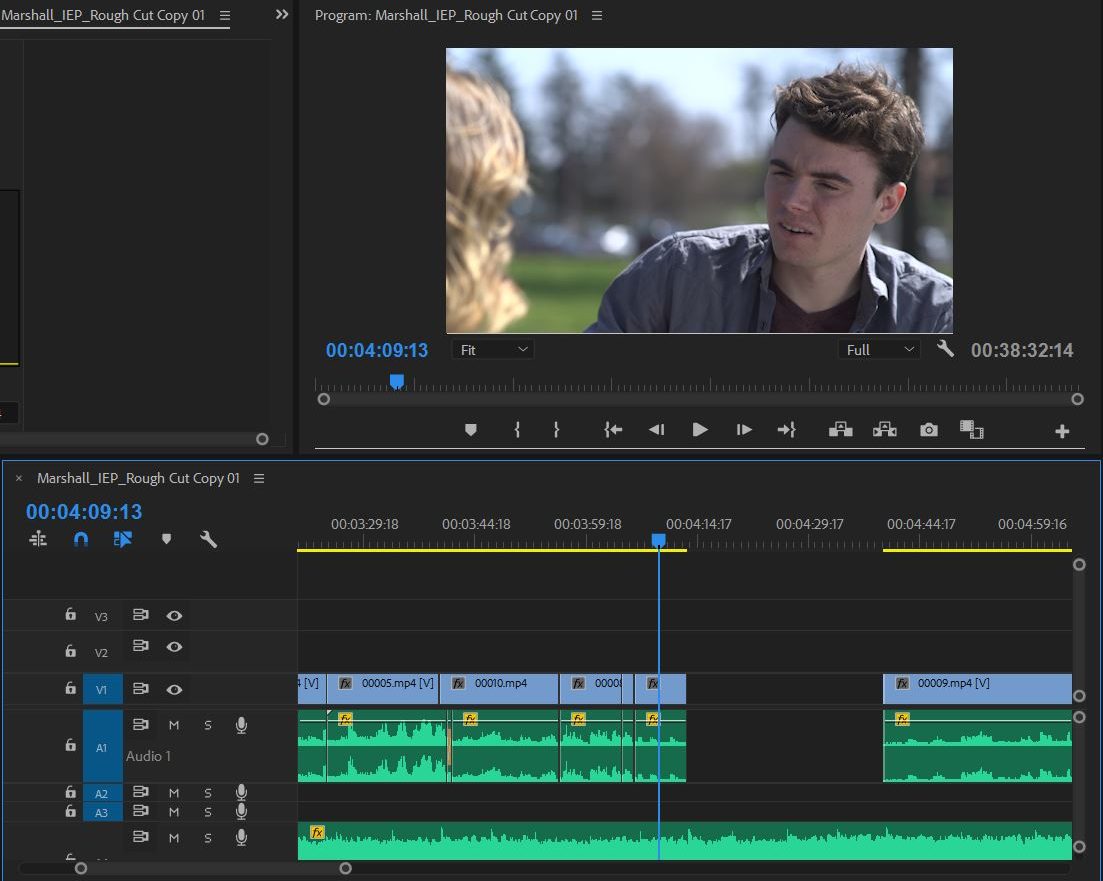Image resolution: width=1103 pixels, height=881 pixels.
Task: Play the sequence in Program monitor
Action: click(700, 429)
